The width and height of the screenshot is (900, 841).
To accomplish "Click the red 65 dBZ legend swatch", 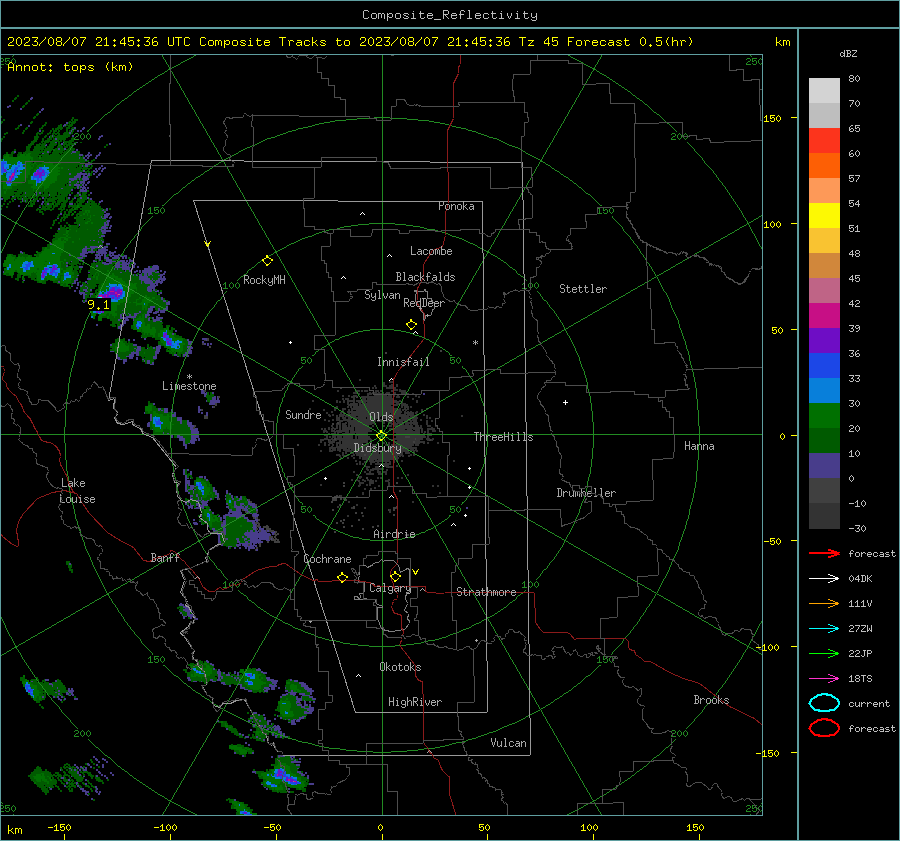I will point(824,140).
